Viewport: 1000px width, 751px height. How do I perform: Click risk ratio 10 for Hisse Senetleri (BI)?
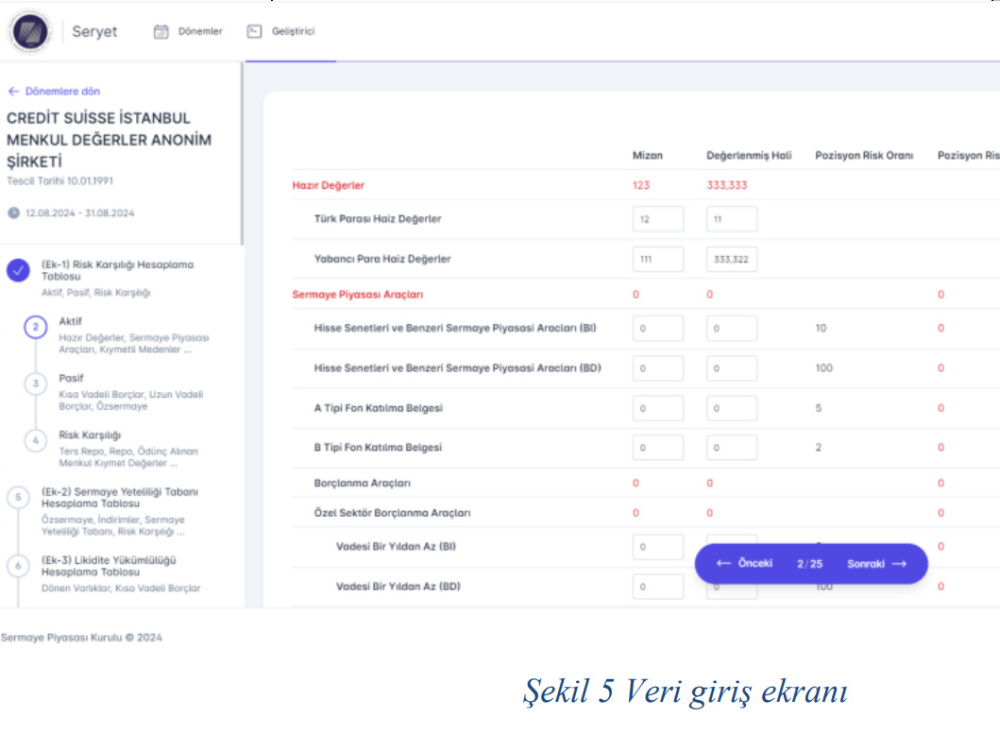(x=821, y=328)
